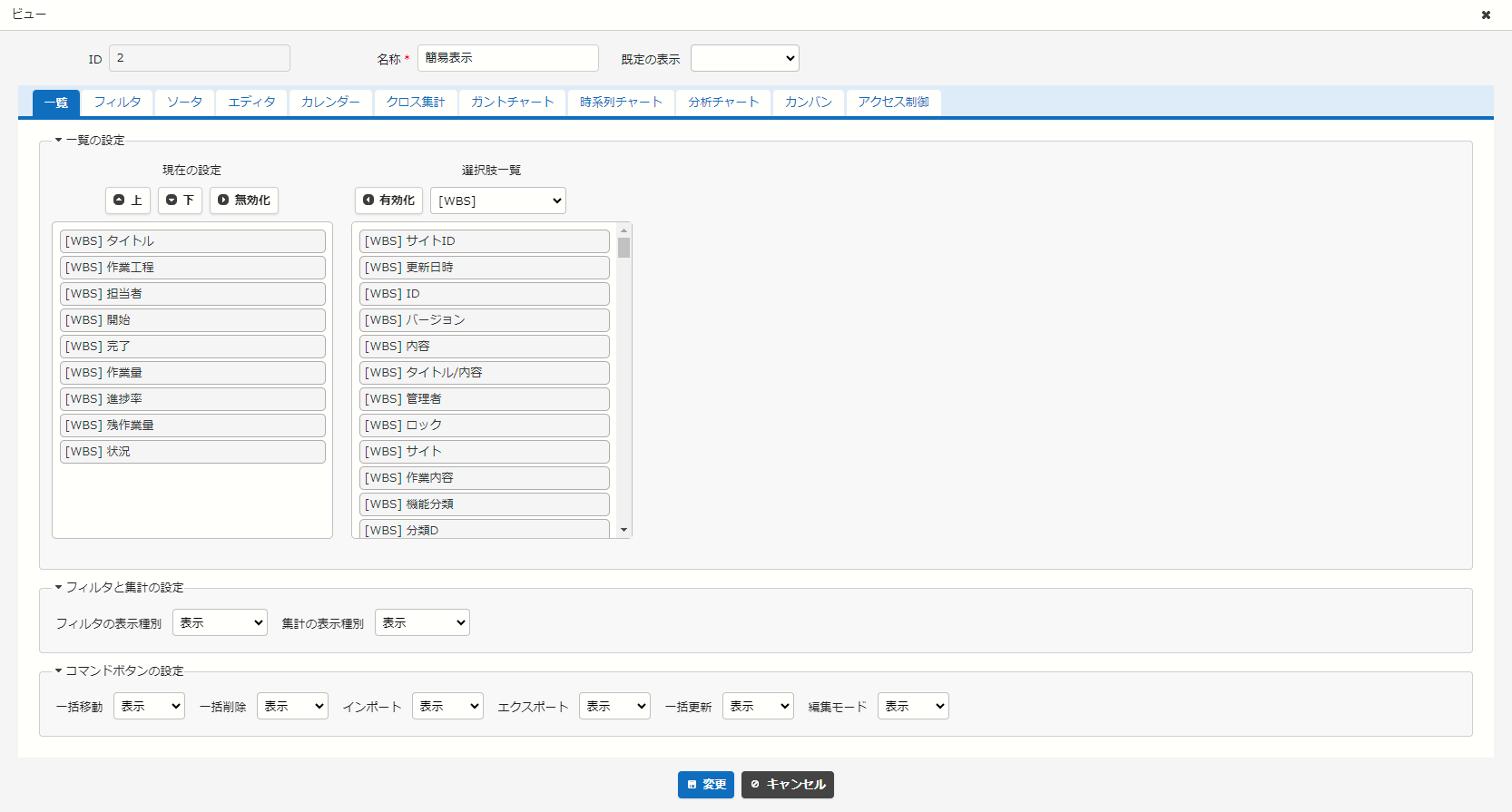This screenshot has width=1512, height=812.
Task: Switch to the 分析チャート tab
Action: coord(723,103)
